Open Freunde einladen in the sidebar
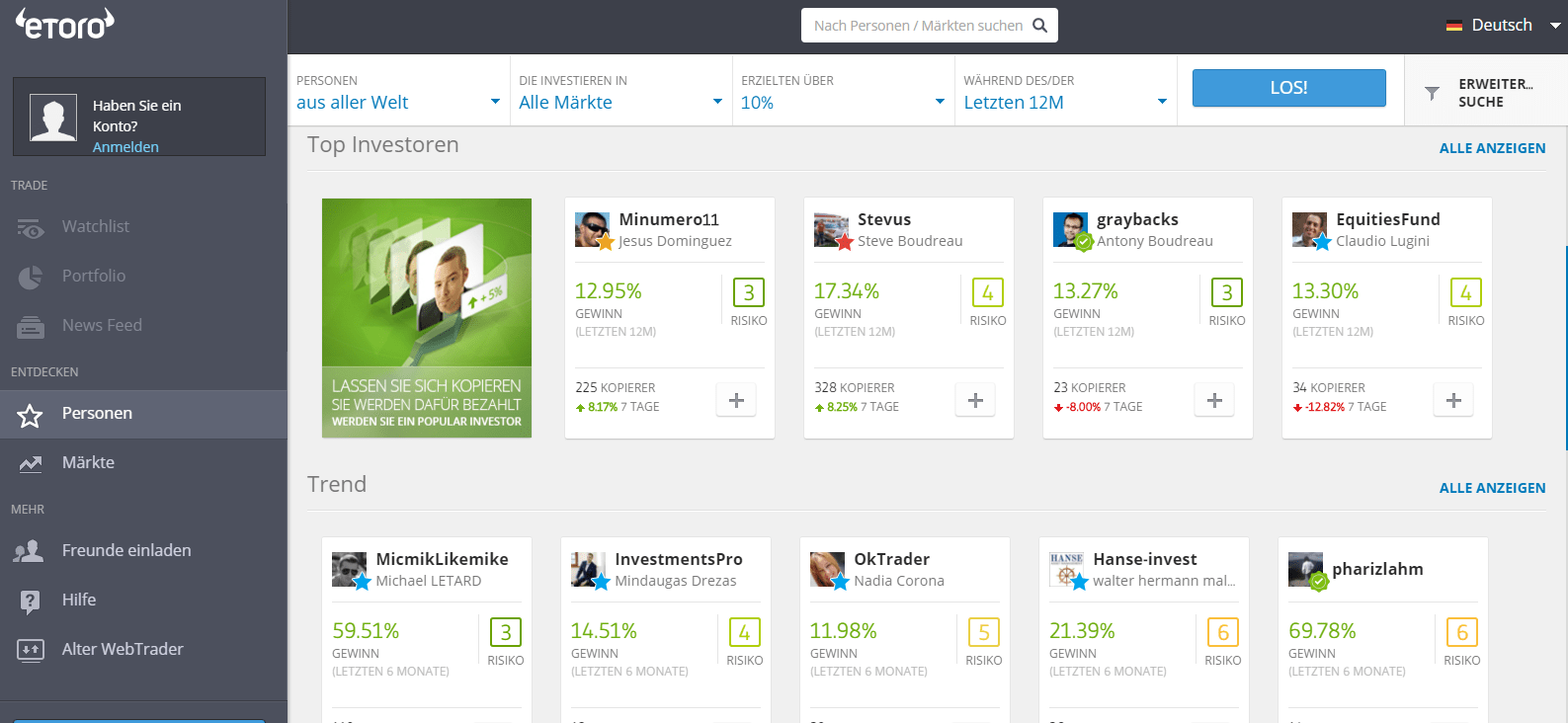Screen dimensions: 1568x723 click(143, 551)
